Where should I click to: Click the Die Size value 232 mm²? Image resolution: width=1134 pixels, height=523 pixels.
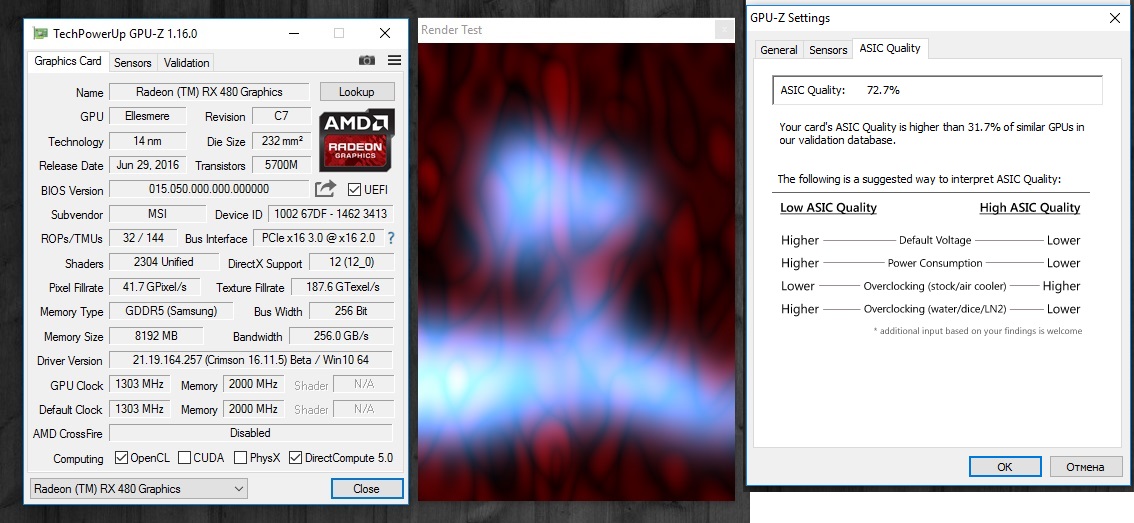pyautogui.click(x=281, y=141)
